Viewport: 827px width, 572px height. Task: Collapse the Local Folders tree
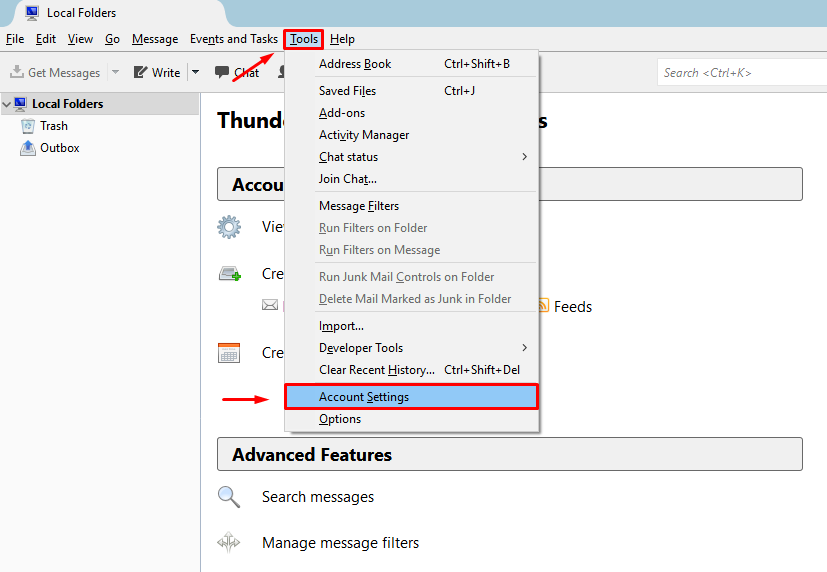coord(7,104)
